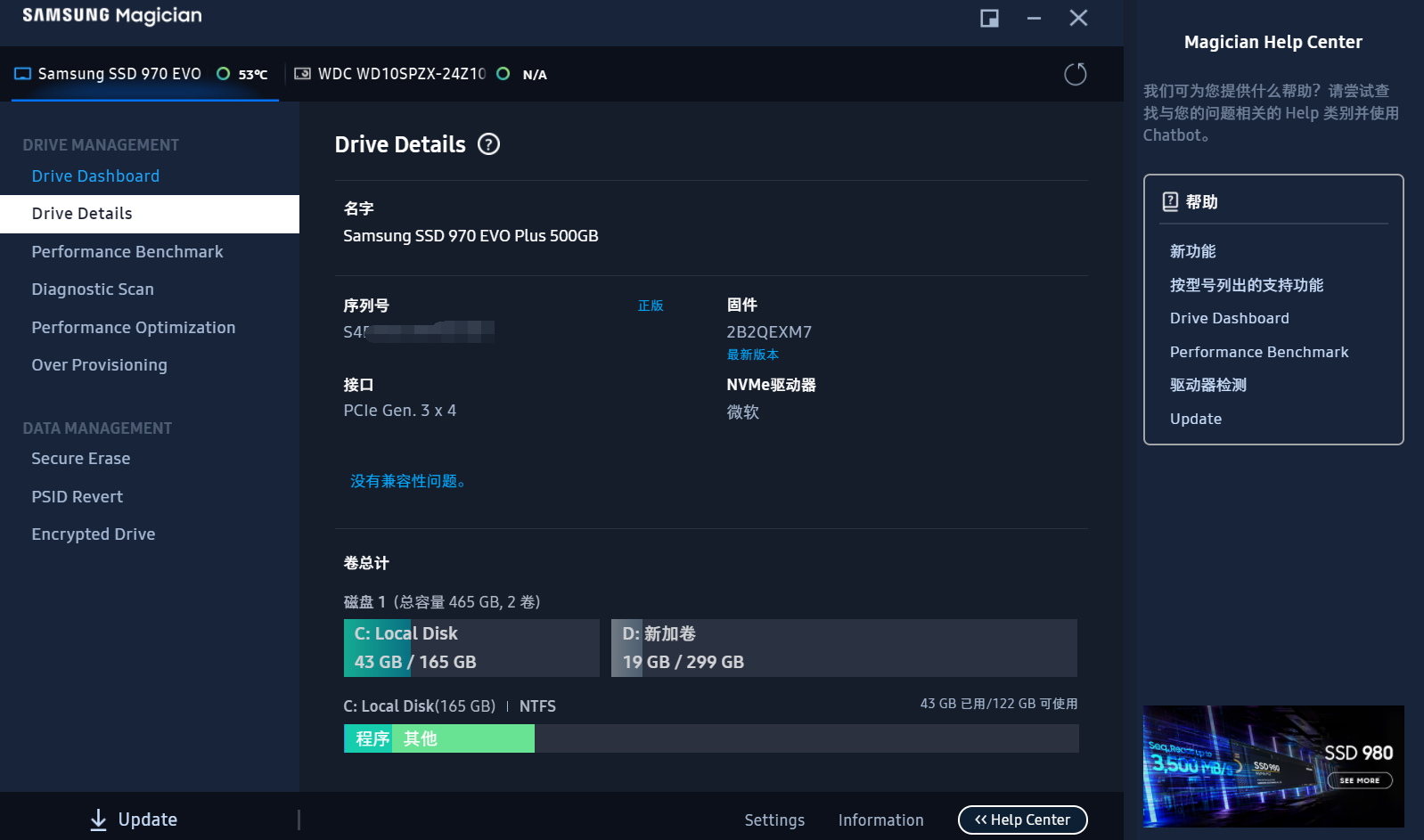The image size is (1424, 840).
Task: Collapse the Help Center panel button
Action: tap(1022, 820)
